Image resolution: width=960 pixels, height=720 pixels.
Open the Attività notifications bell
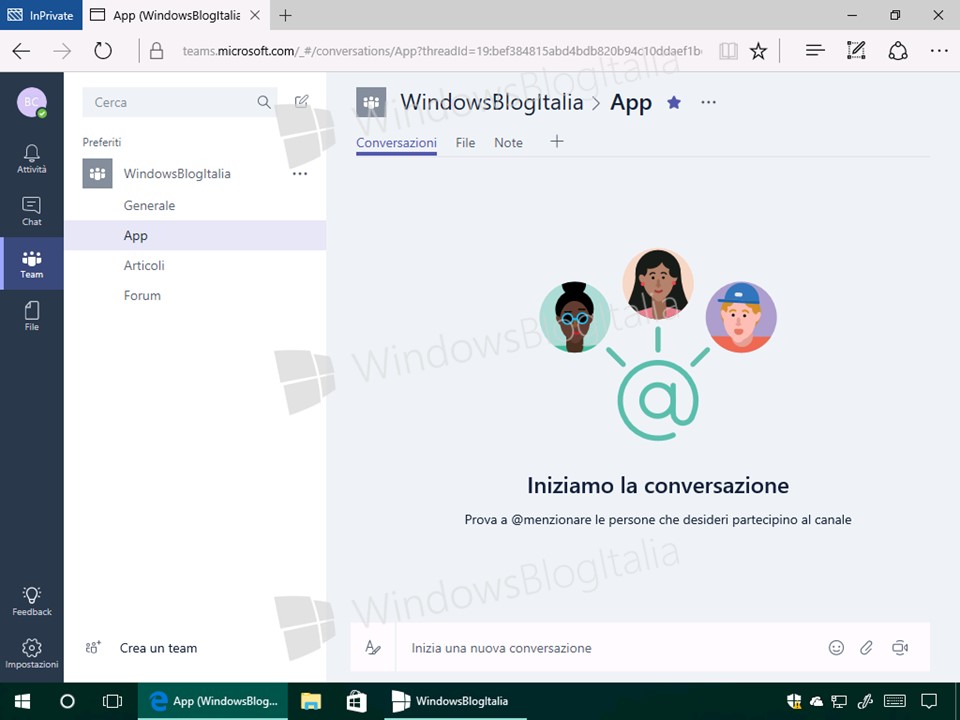pos(32,159)
